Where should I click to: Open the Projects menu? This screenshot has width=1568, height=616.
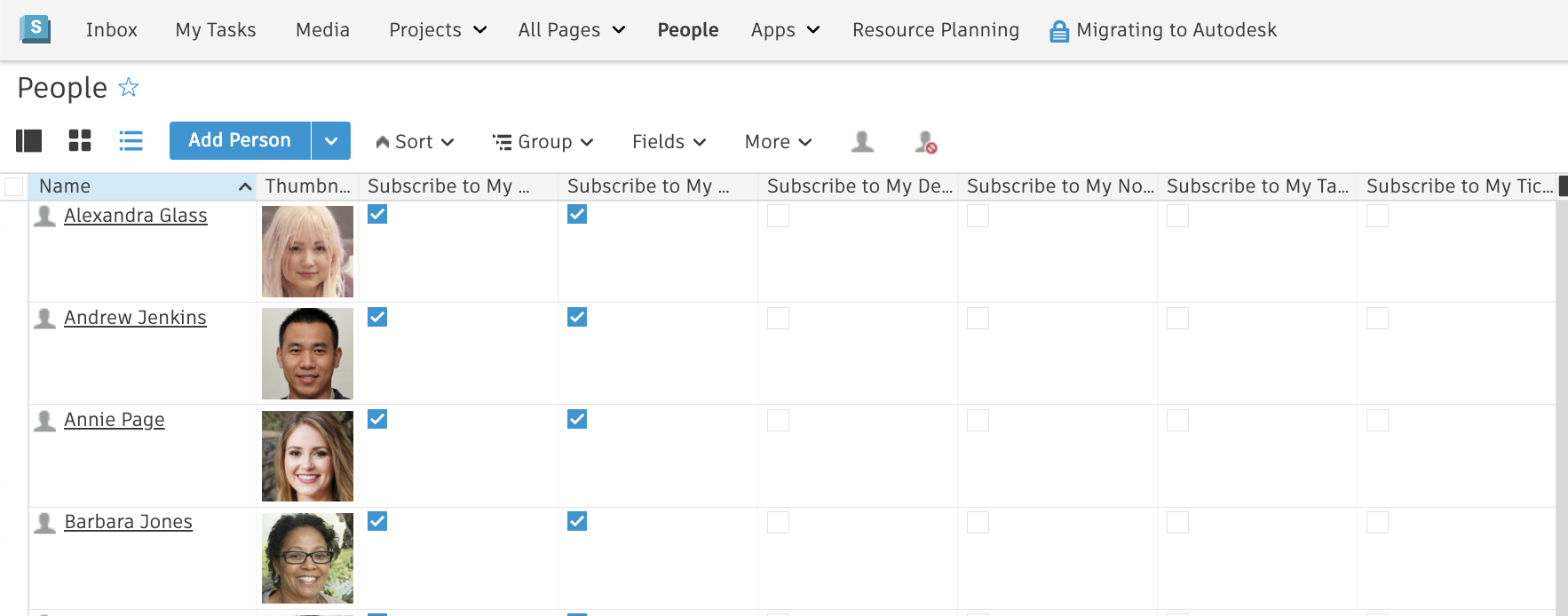click(438, 30)
